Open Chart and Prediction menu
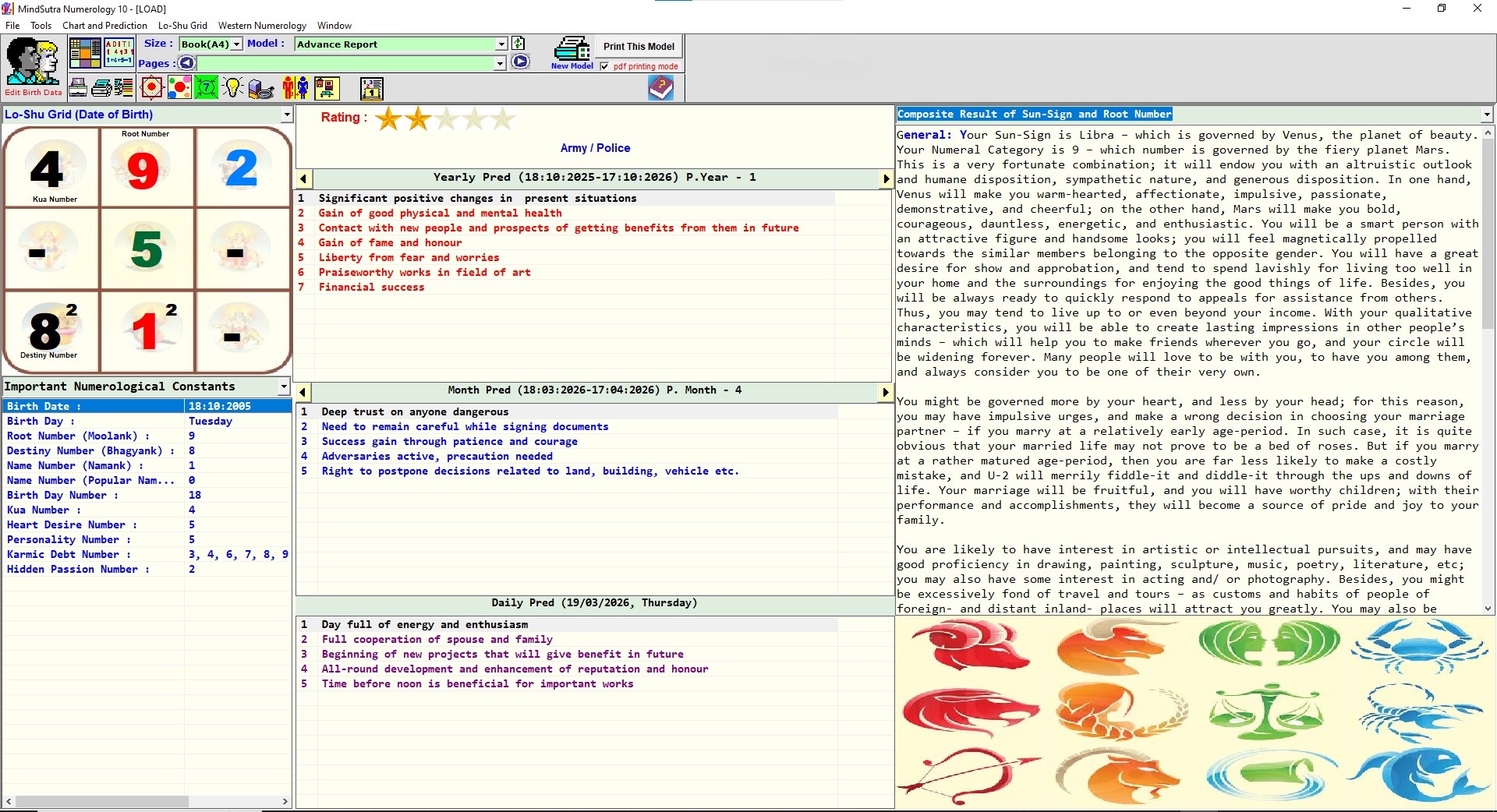Image resolution: width=1497 pixels, height=812 pixels. (104, 26)
